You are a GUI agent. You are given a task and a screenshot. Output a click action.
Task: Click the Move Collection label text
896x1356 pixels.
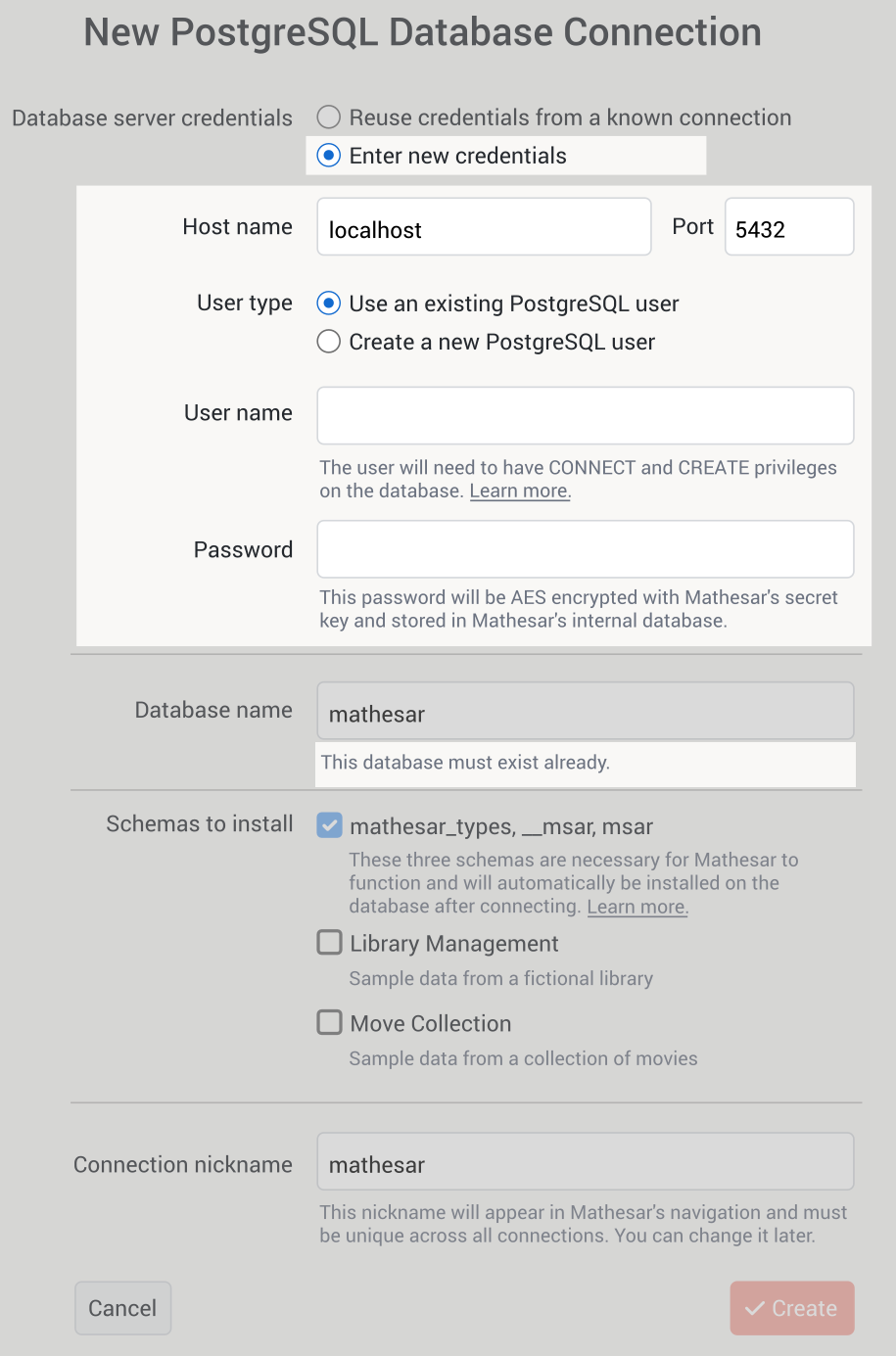coord(431,1024)
